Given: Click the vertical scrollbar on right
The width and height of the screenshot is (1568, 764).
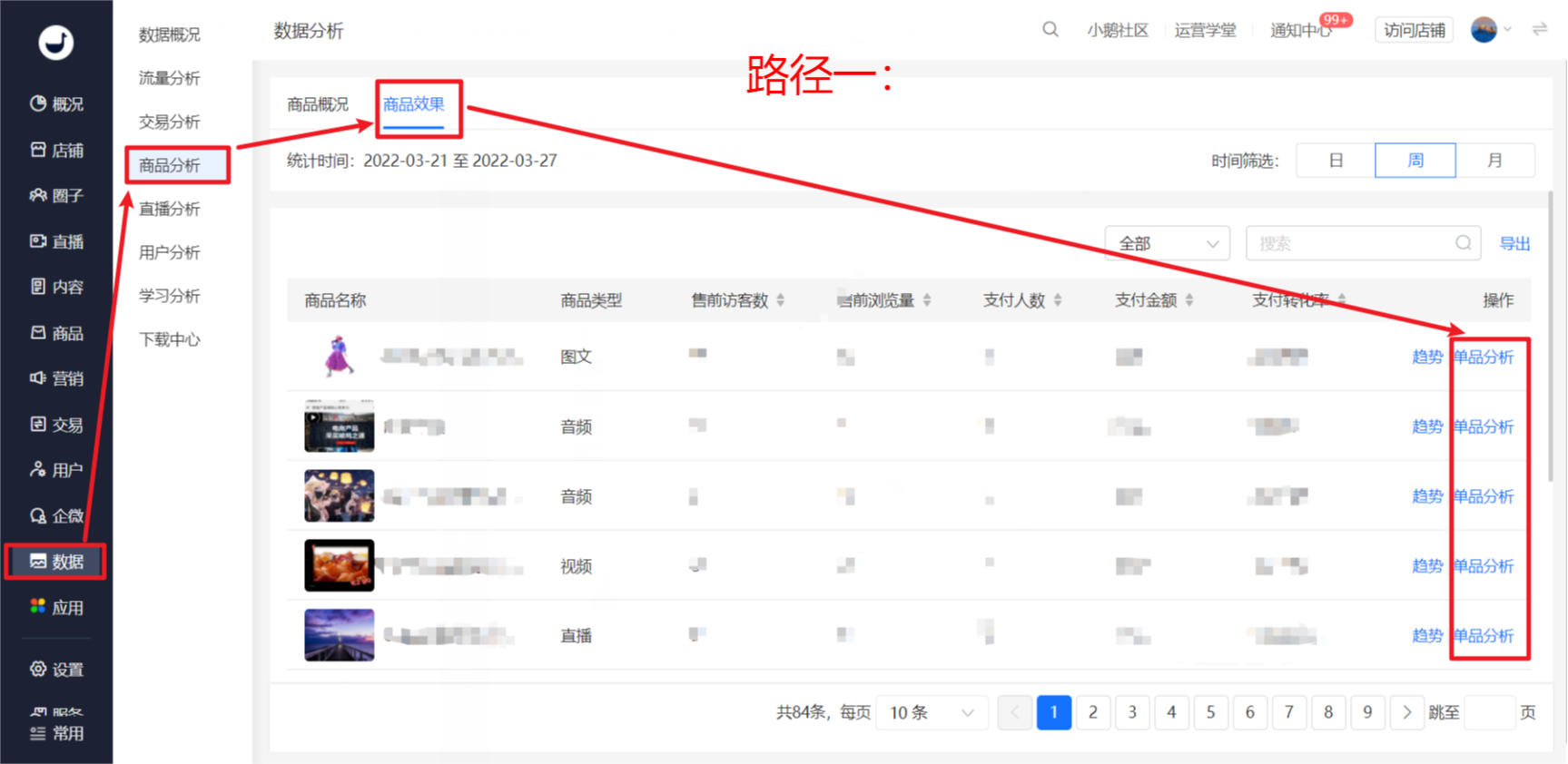Looking at the screenshot, I should (x=1551, y=336).
